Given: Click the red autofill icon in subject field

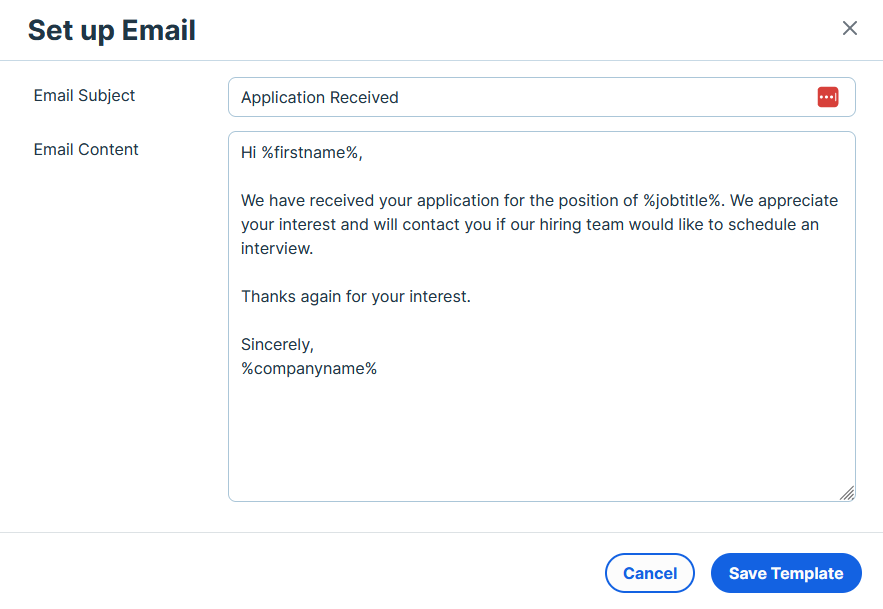Looking at the screenshot, I should (828, 97).
